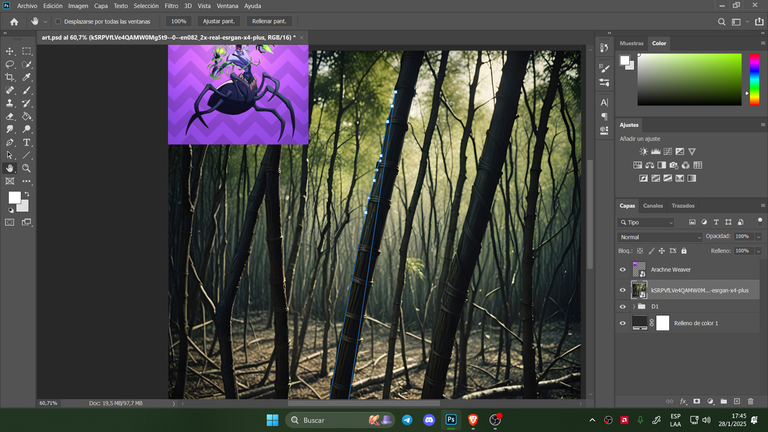Add a Color Balance adjustment
The image size is (768, 432).
pyautogui.click(x=649, y=165)
